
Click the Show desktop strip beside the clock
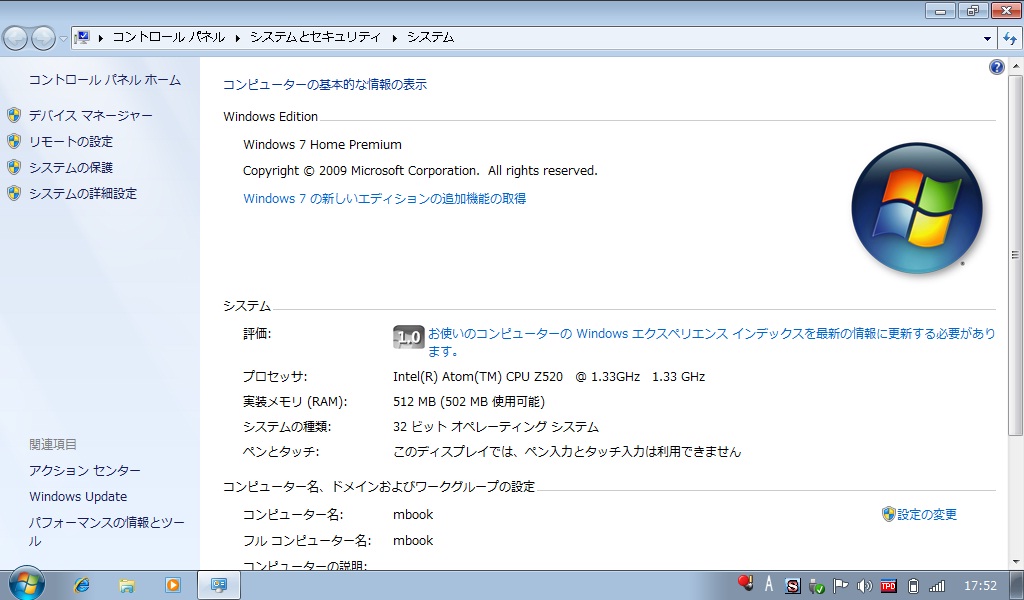coord(1019,586)
